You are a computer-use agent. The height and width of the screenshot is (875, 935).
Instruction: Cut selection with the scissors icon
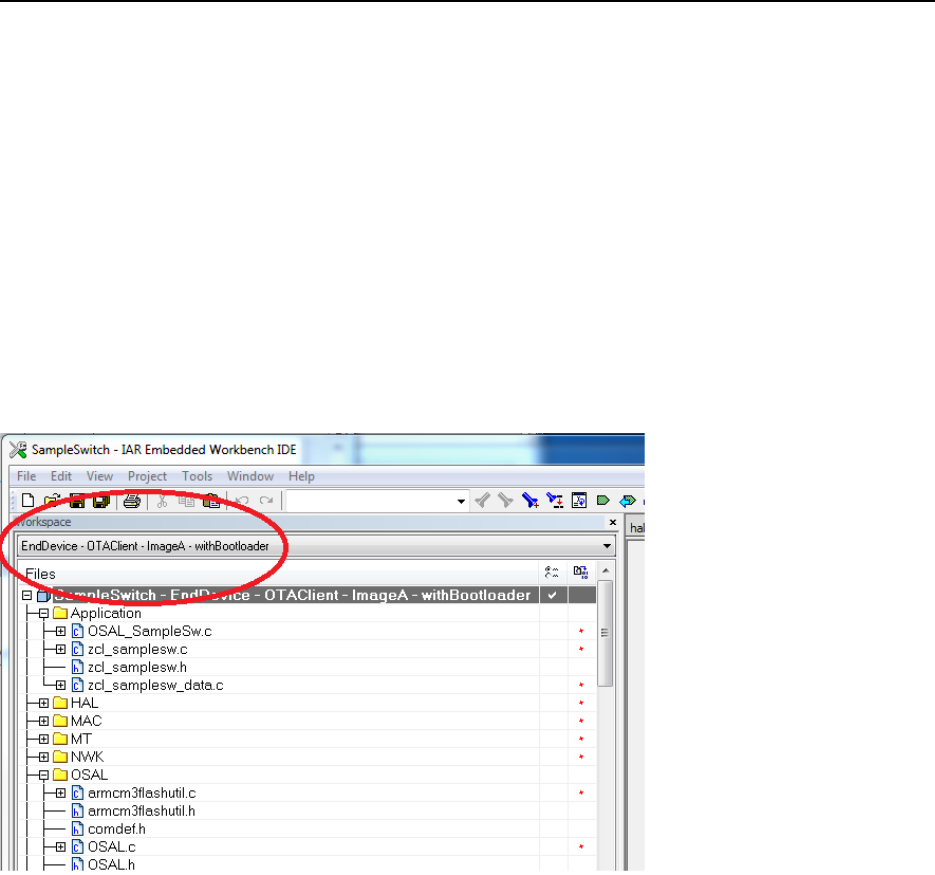tap(162, 500)
